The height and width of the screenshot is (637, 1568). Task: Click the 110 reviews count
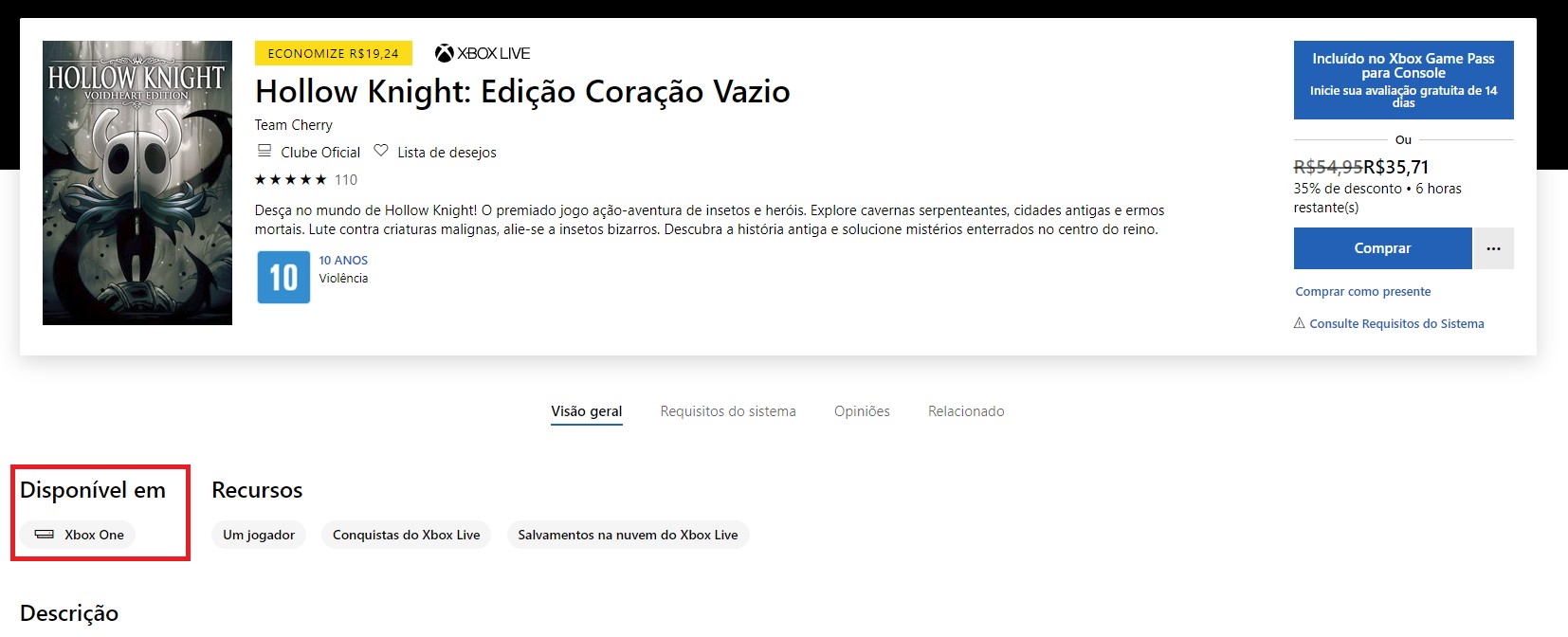(x=346, y=179)
